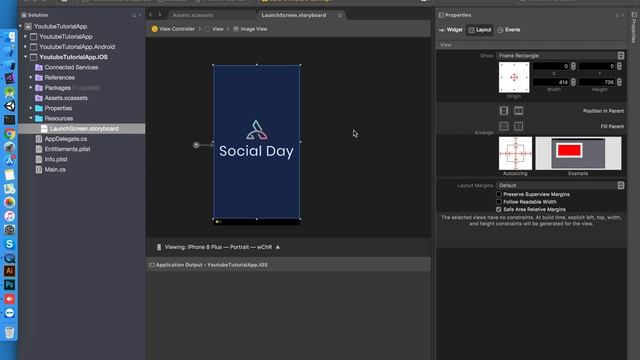Click the Height input field showing 736
The height and width of the screenshot is (360, 640).
pyautogui.click(x=597, y=82)
